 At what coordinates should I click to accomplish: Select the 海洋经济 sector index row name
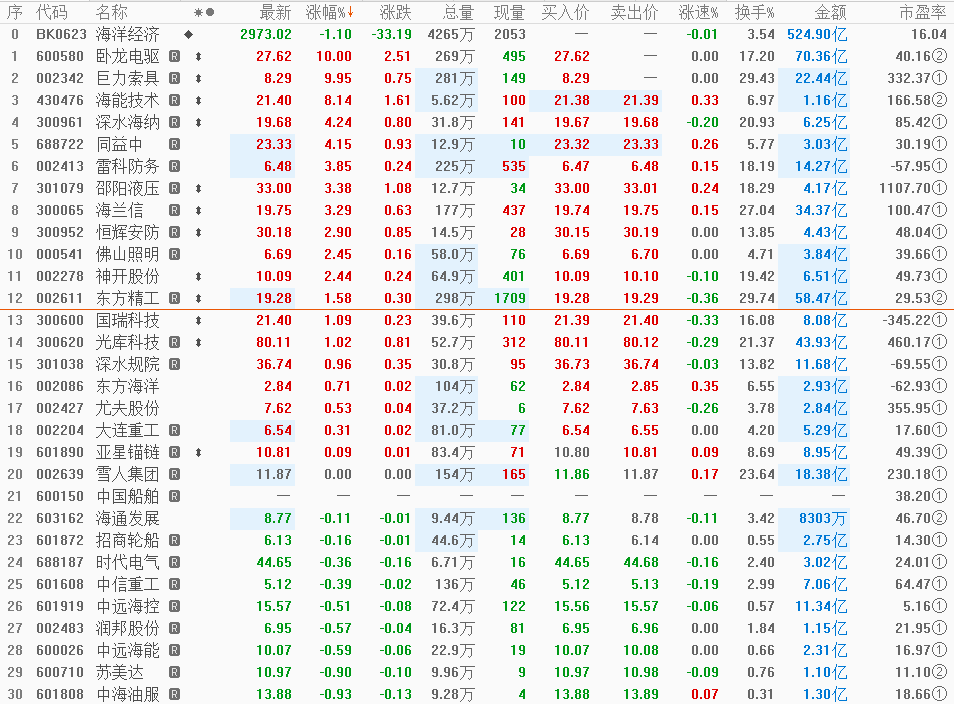click(127, 35)
